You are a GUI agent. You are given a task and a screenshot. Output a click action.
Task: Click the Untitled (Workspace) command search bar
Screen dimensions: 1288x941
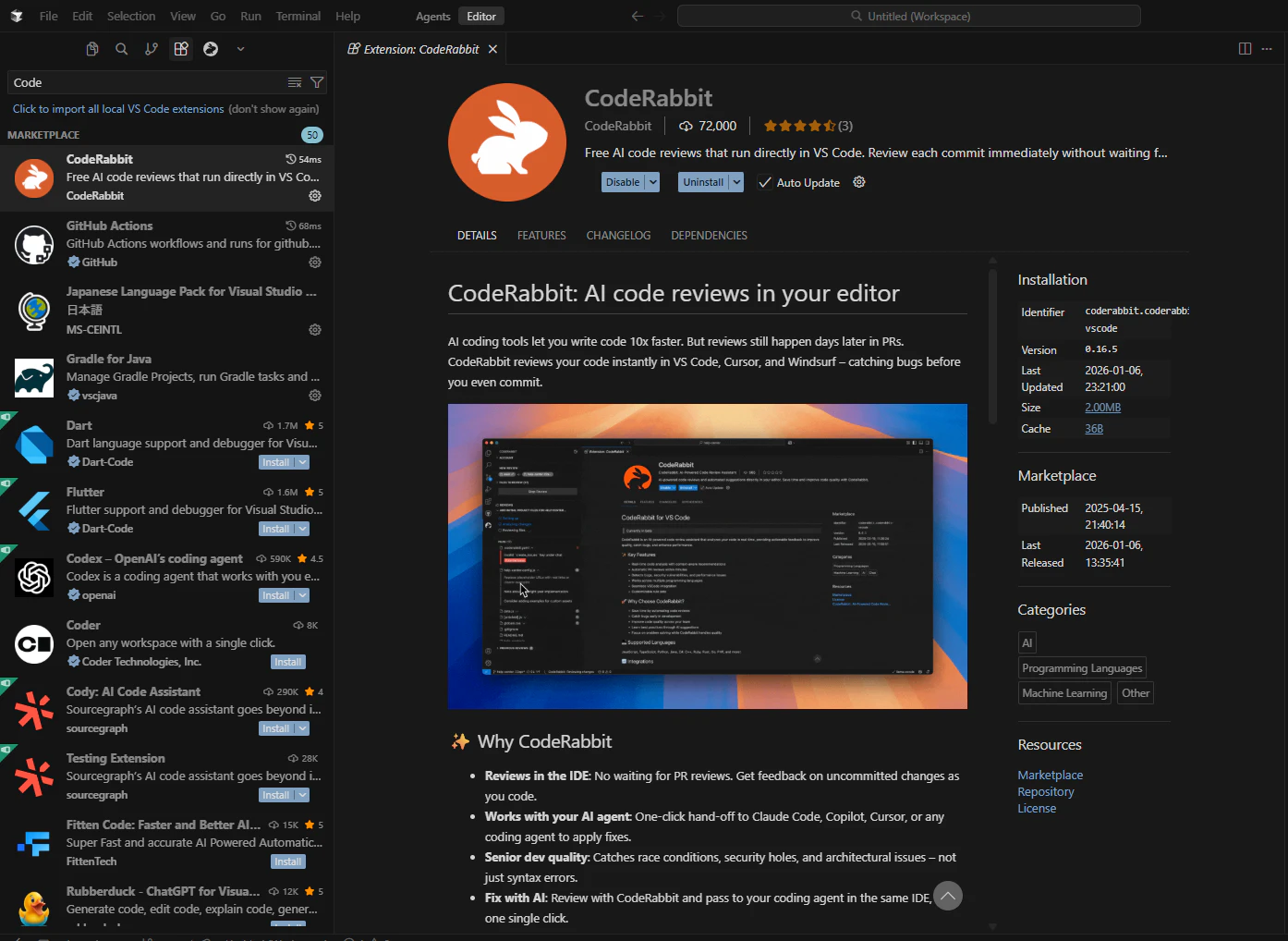click(909, 16)
